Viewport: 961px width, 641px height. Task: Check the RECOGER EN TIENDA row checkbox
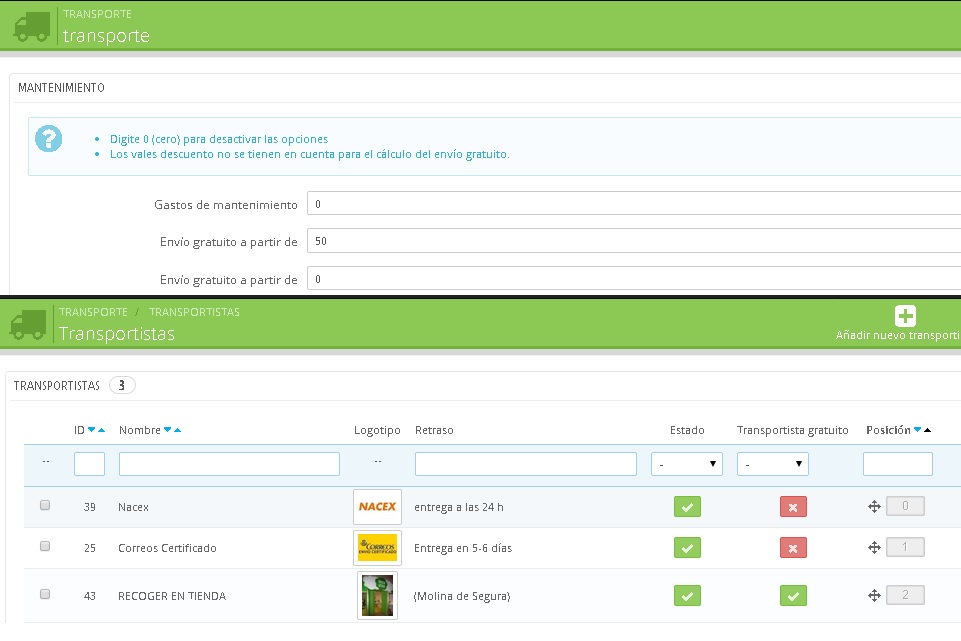point(45,594)
